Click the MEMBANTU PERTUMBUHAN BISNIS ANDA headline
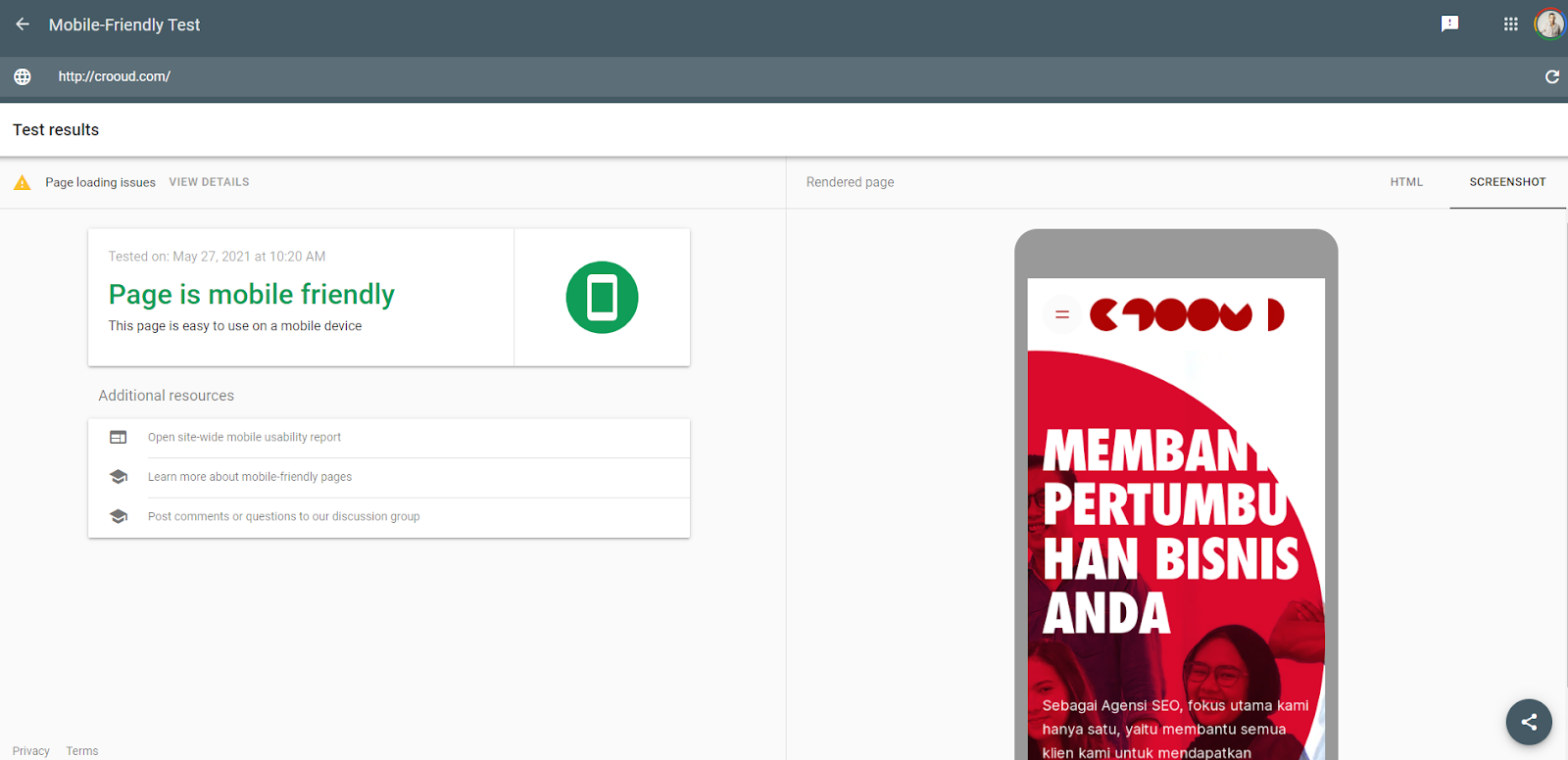The width and height of the screenshot is (1568, 760). coord(1171,532)
